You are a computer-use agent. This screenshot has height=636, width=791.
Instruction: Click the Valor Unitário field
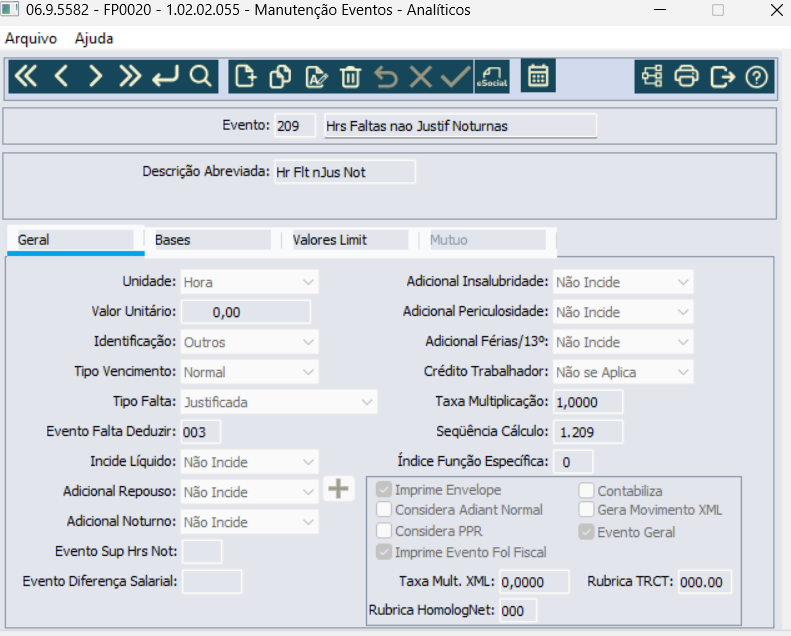click(246, 312)
